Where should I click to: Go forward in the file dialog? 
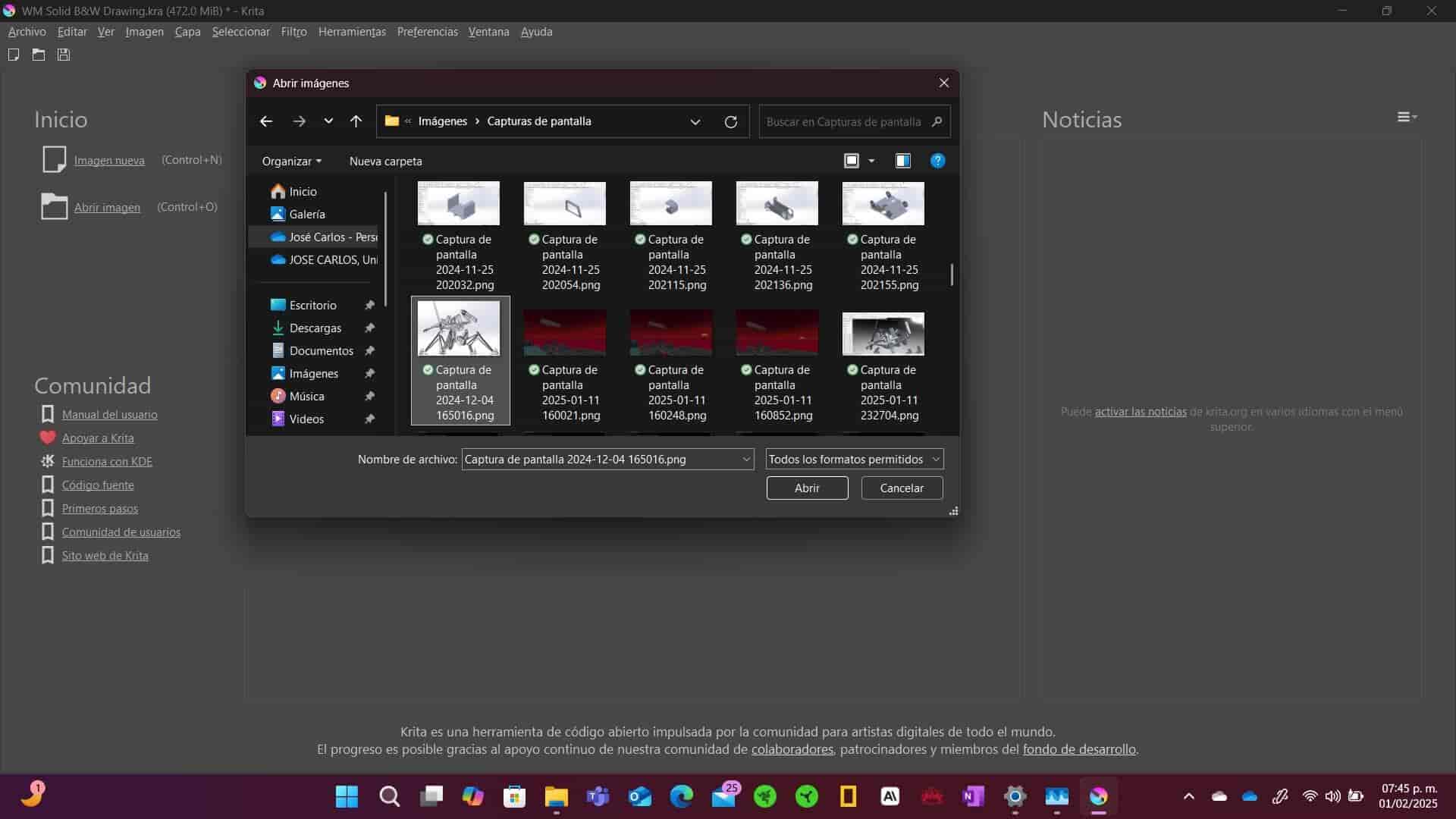[x=300, y=121]
